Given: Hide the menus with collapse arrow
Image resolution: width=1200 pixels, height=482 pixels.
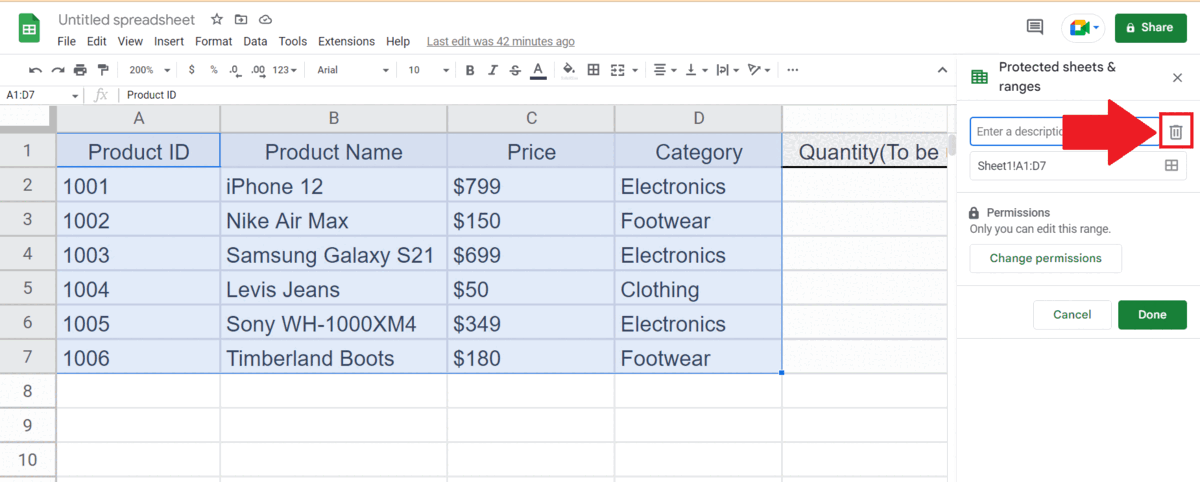Looking at the screenshot, I should tap(941, 70).
